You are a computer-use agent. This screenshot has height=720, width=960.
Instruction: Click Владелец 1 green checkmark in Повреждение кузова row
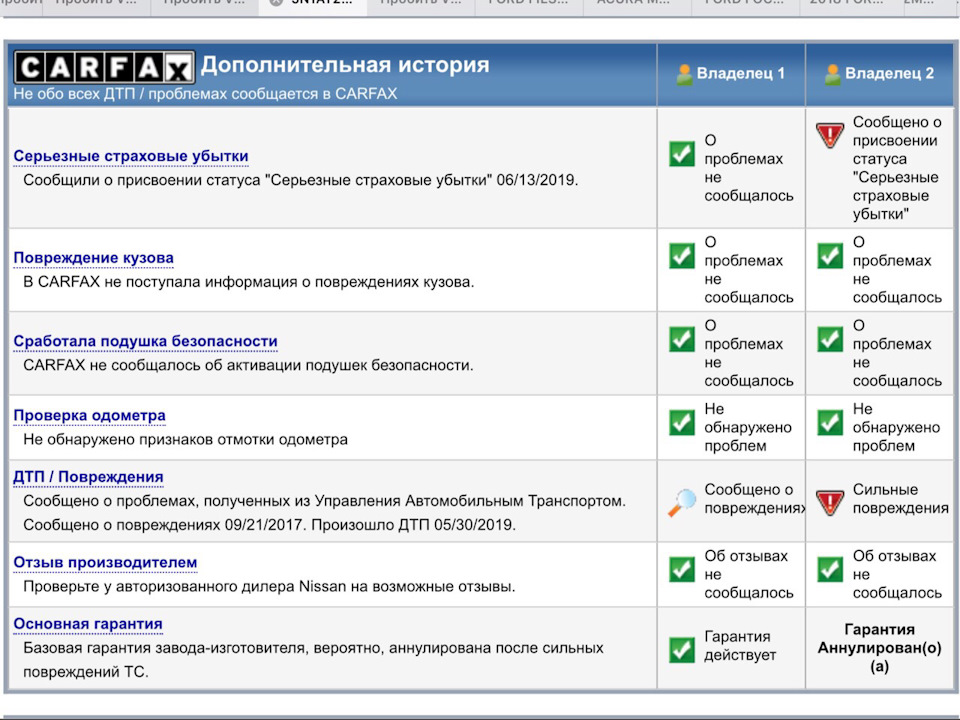681,255
